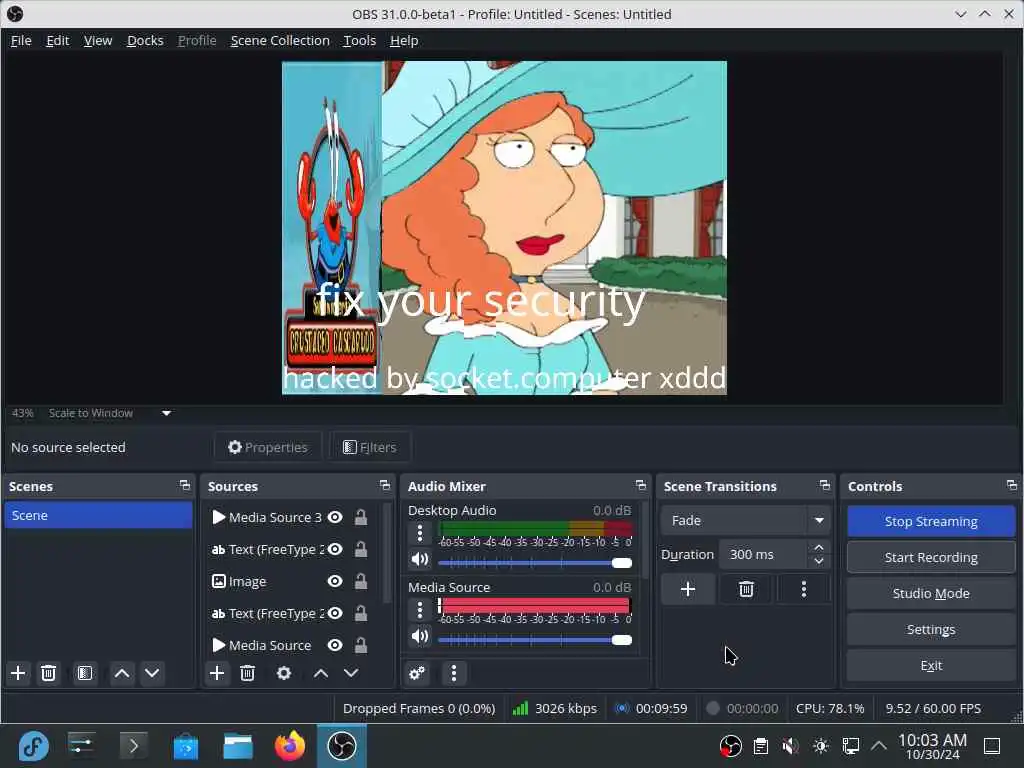Remove scene transition with trash icon
The width and height of the screenshot is (1024, 768).
pyautogui.click(x=746, y=589)
